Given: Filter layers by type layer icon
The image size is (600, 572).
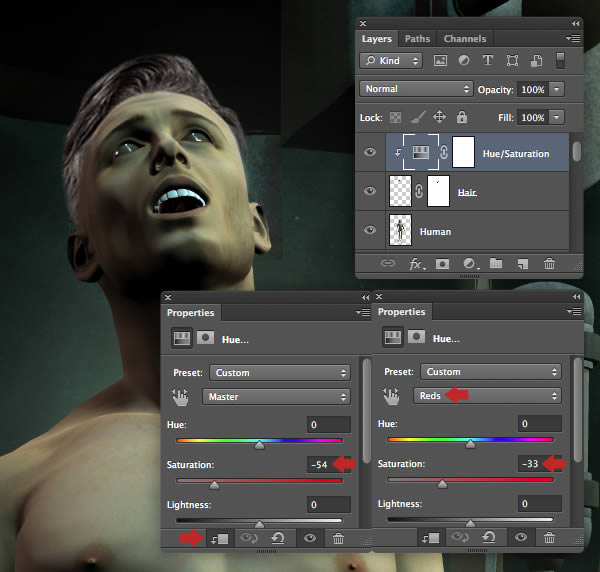Looking at the screenshot, I should [x=488, y=60].
